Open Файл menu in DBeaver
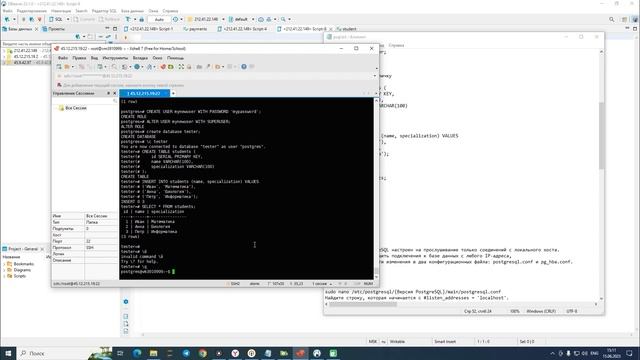Image resolution: width=640 pixels, height=360 pixels. (x=7, y=11)
